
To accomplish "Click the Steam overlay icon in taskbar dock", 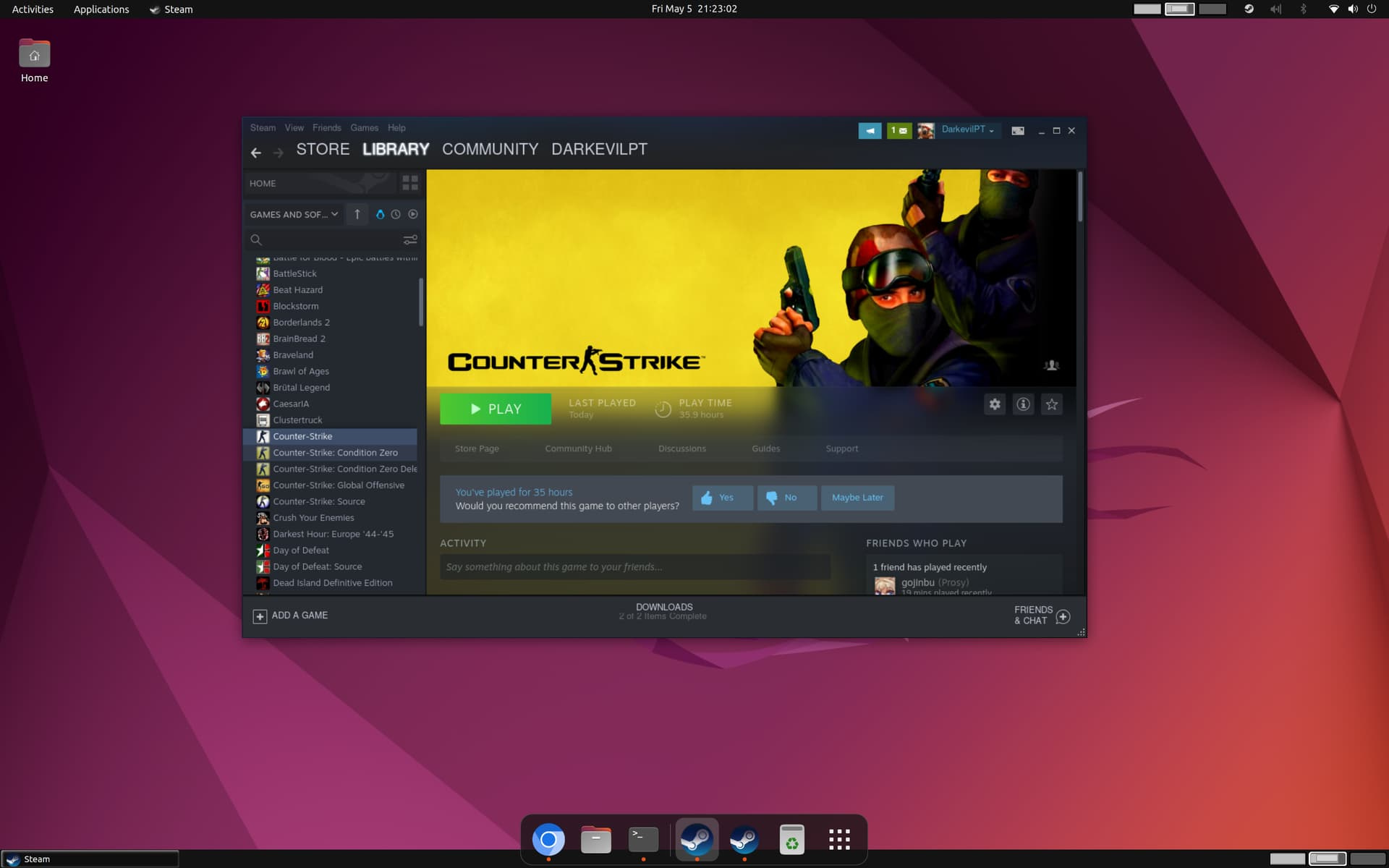I will (743, 839).
